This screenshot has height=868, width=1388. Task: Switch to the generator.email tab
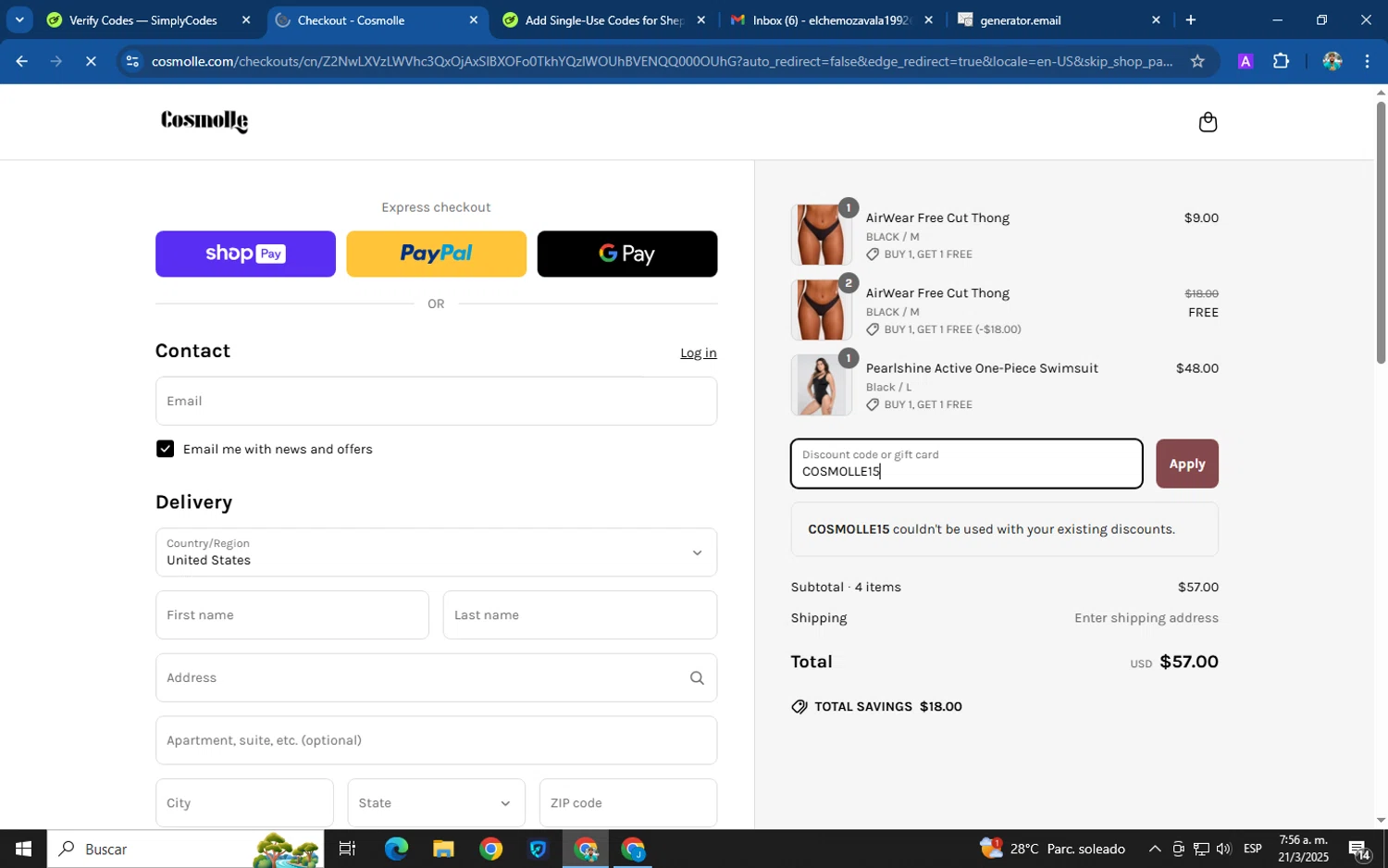[x=1059, y=19]
